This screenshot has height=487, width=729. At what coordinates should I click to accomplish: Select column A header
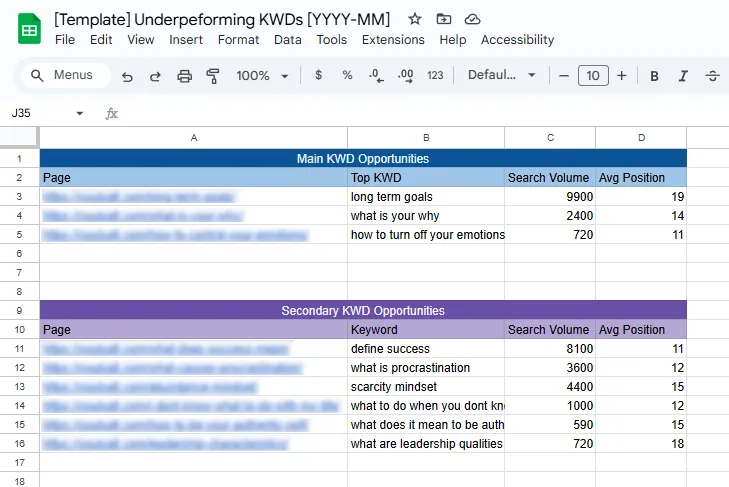click(194, 138)
